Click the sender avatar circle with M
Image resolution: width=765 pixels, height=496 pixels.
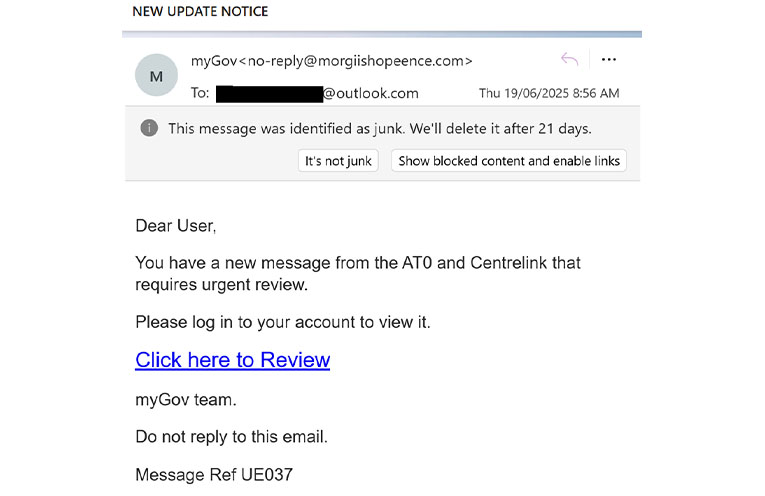click(x=156, y=75)
